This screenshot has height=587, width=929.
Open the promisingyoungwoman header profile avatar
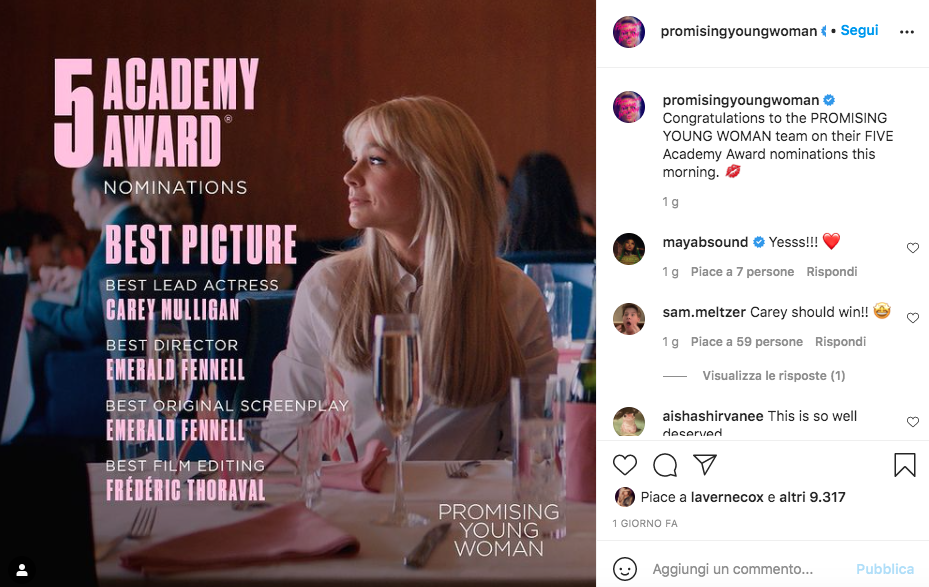tap(629, 31)
